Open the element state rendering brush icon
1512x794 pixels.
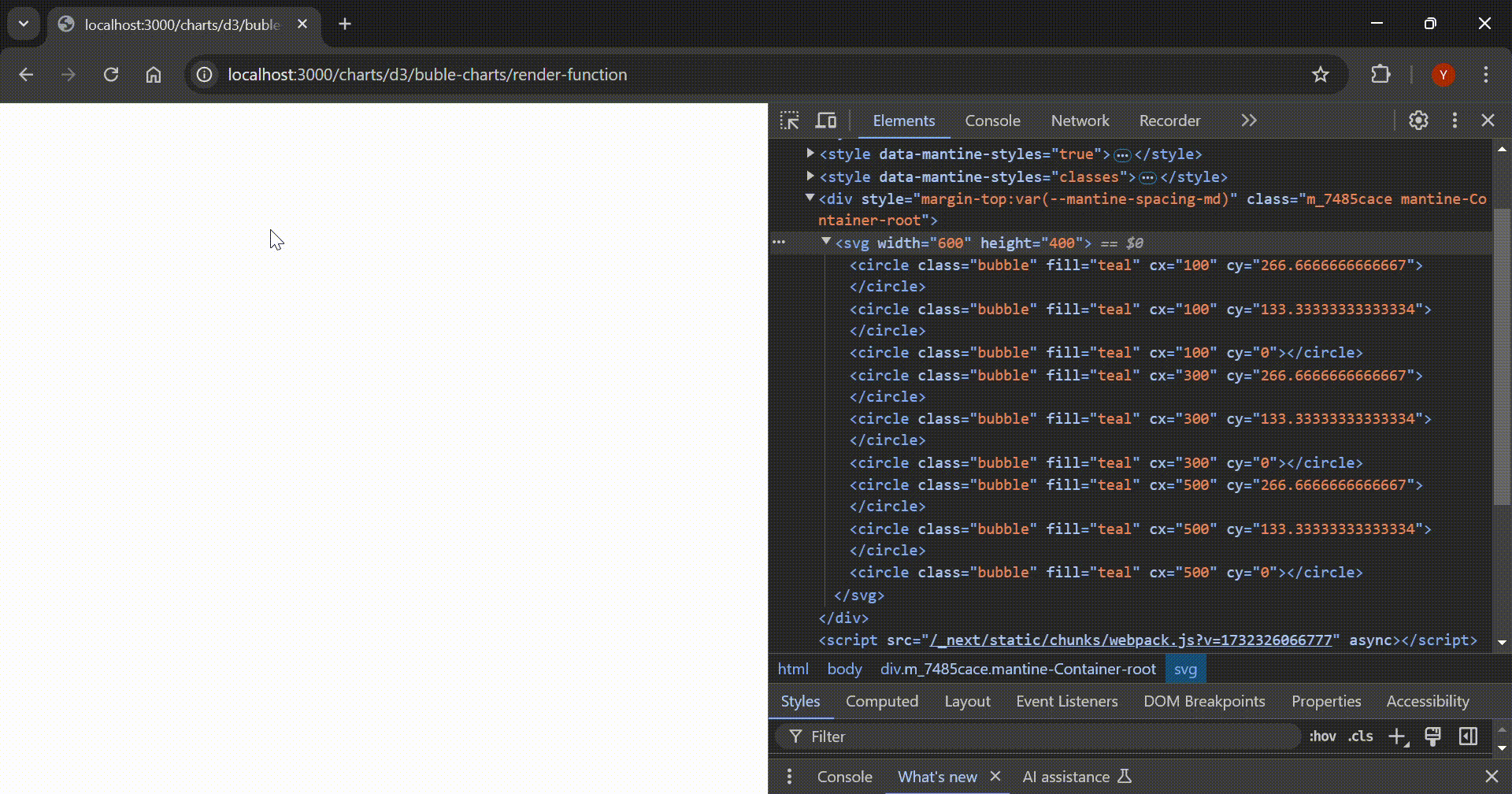[x=1433, y=736]
